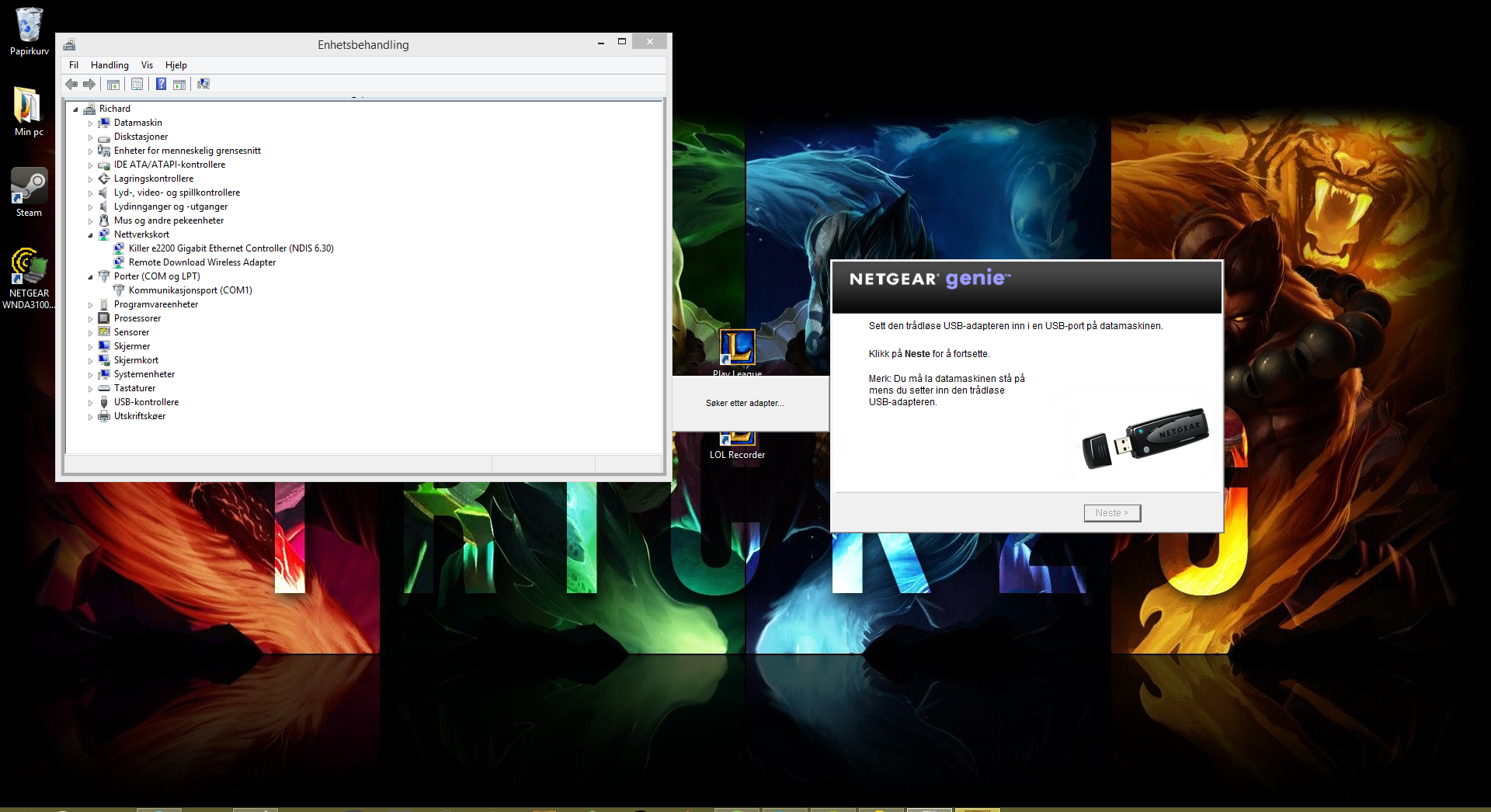The height and width of the screenshot is (812, 1491).
Task: Click the Prosessorer chip icon
Action: coord(104,318)
